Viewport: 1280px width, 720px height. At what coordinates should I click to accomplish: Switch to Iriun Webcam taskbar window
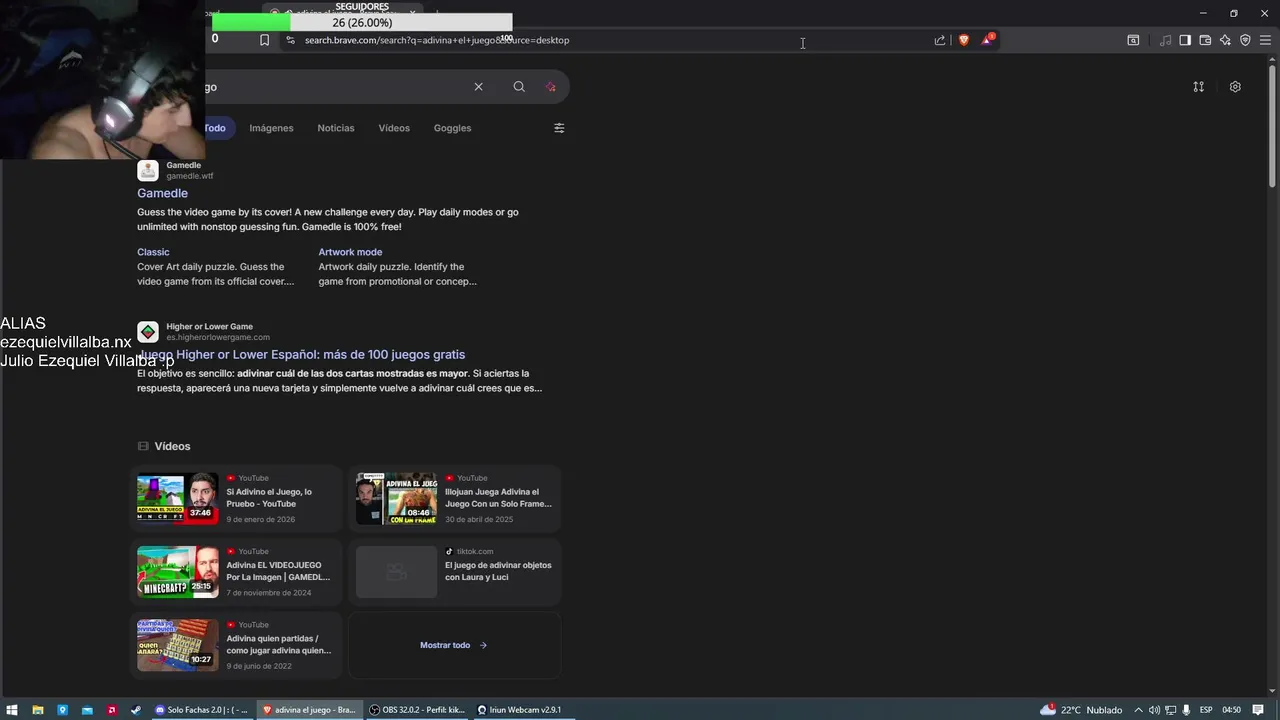(x=519, y=710)
